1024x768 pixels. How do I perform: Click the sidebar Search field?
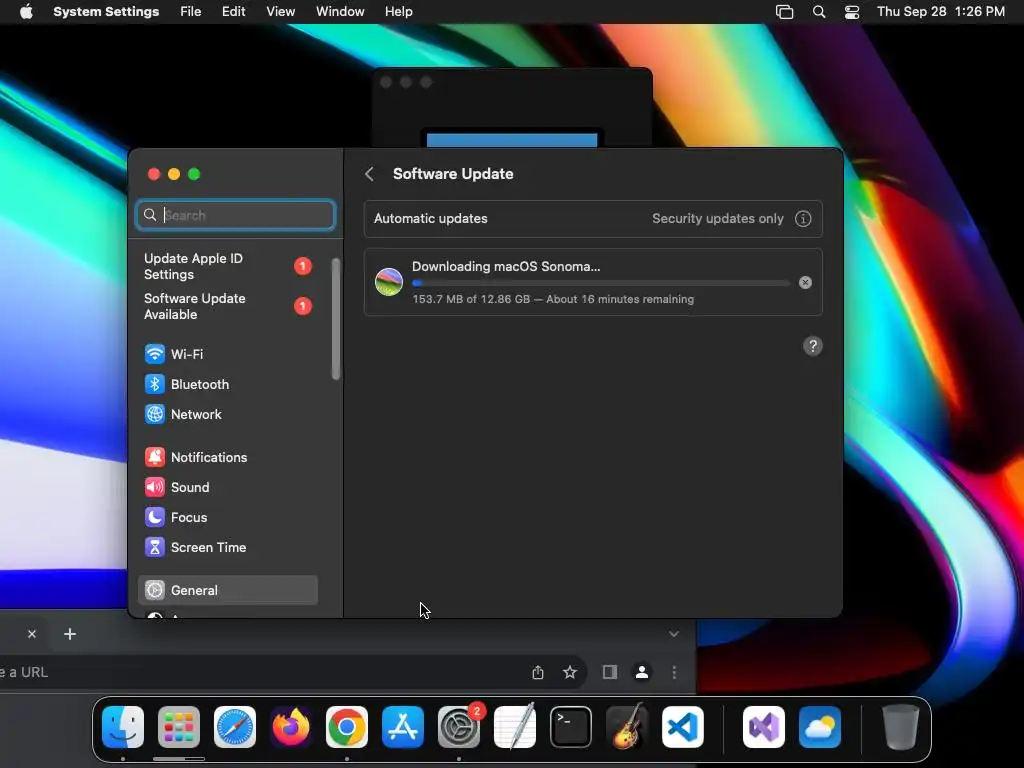click(236, 215)
